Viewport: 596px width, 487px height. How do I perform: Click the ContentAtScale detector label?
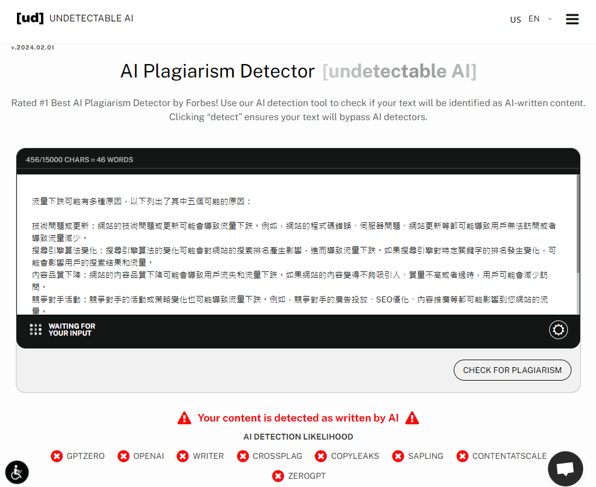(x=509, y=456)
